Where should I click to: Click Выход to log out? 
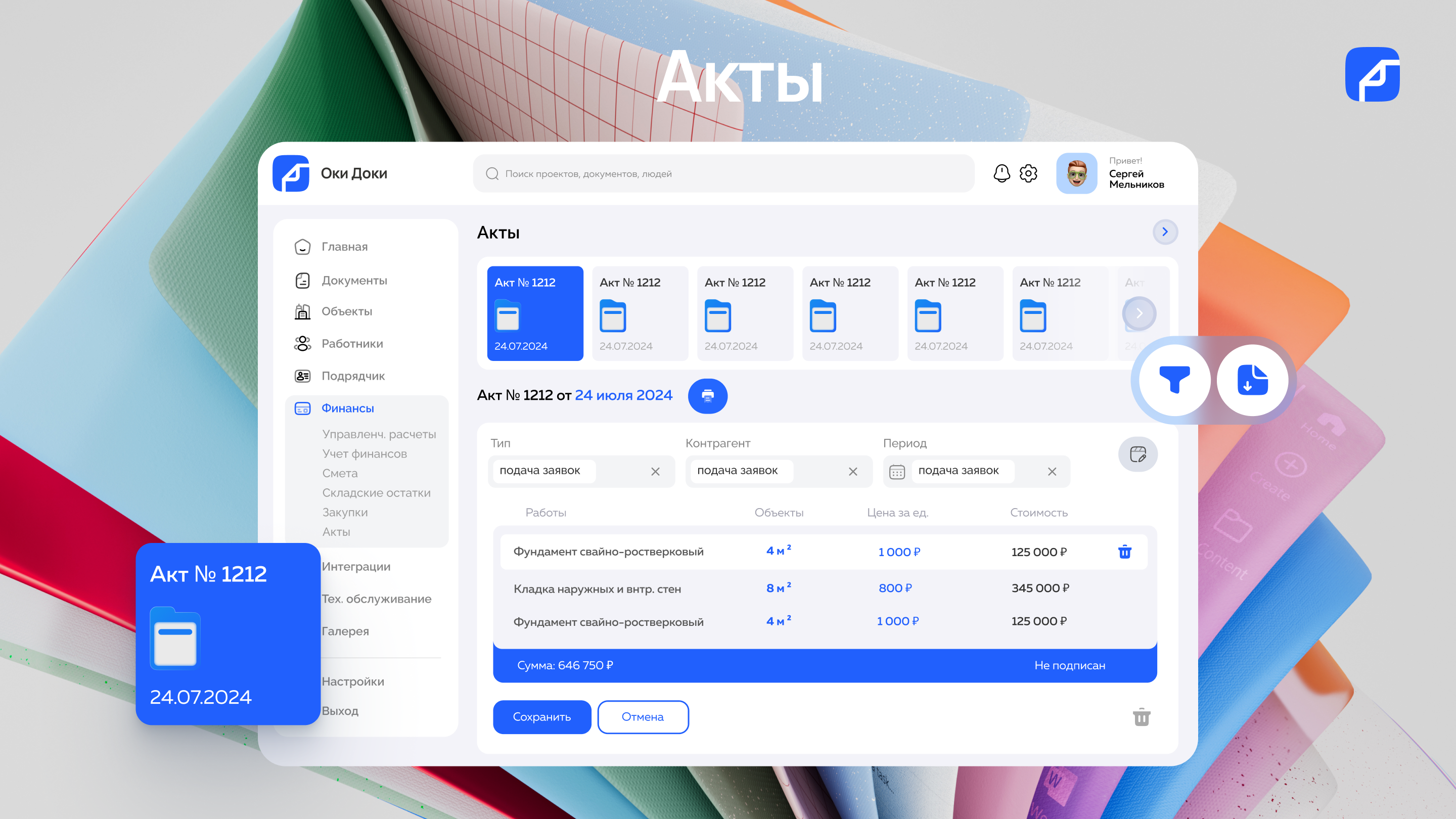(x=340, y=711)
